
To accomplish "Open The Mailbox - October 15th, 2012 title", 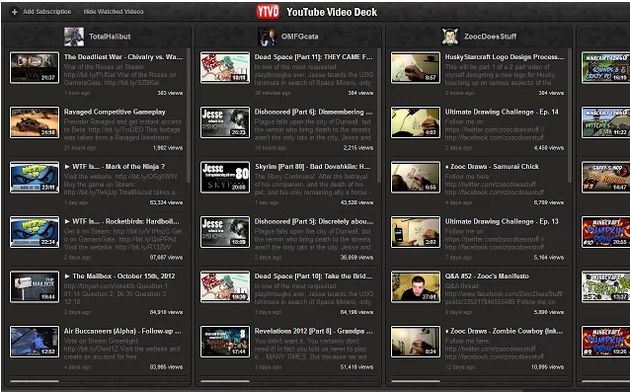I will click(120, 276).
